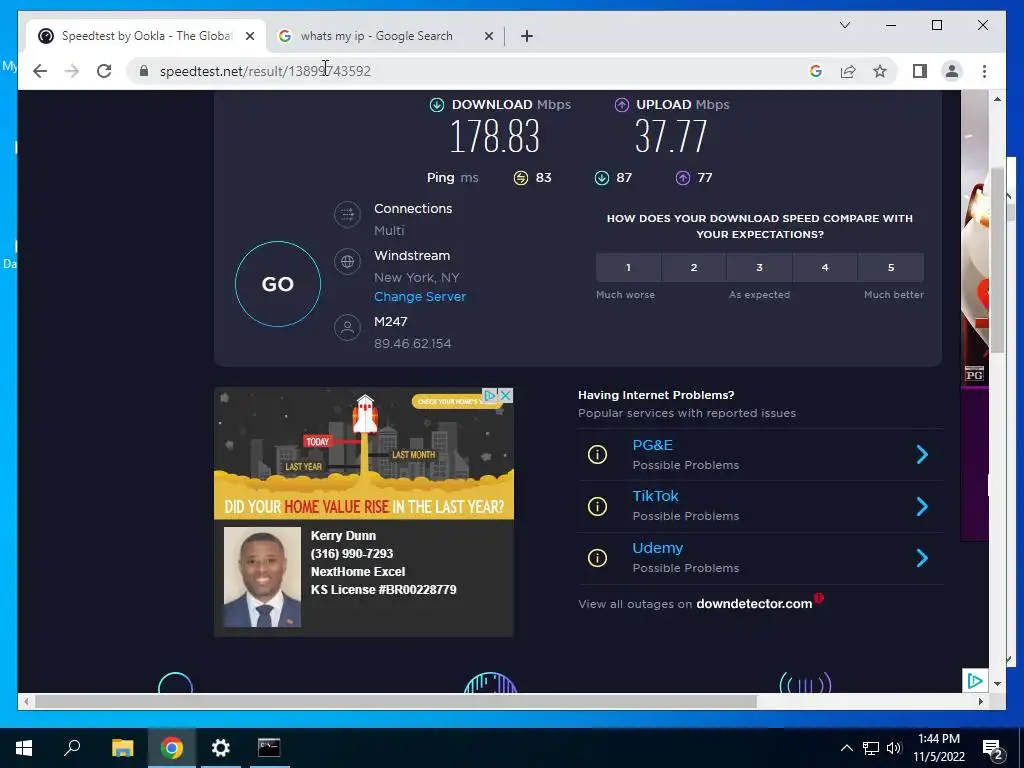
Task: Close the Speedtest by Ookla tab
Action: (x=249, y=37)
